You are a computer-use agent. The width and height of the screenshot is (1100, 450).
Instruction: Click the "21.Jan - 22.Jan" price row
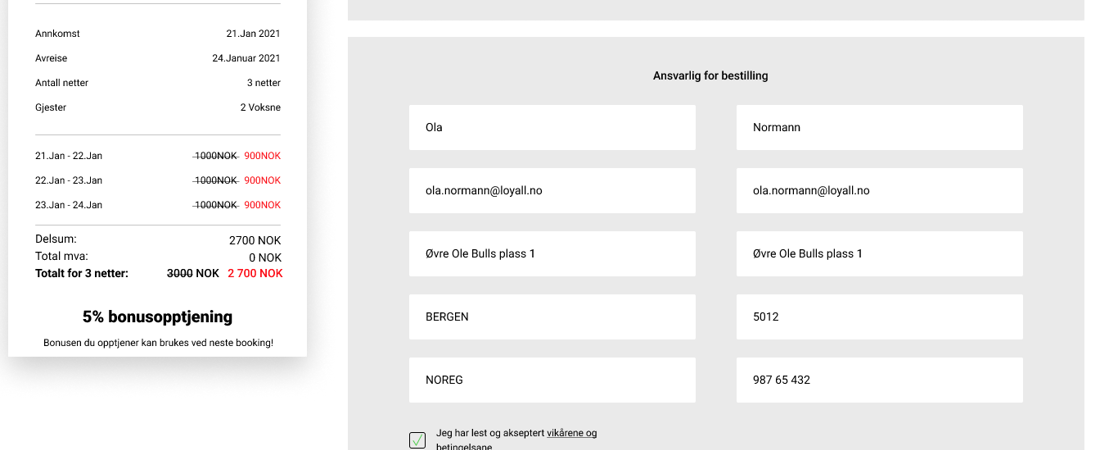point(157,156)
